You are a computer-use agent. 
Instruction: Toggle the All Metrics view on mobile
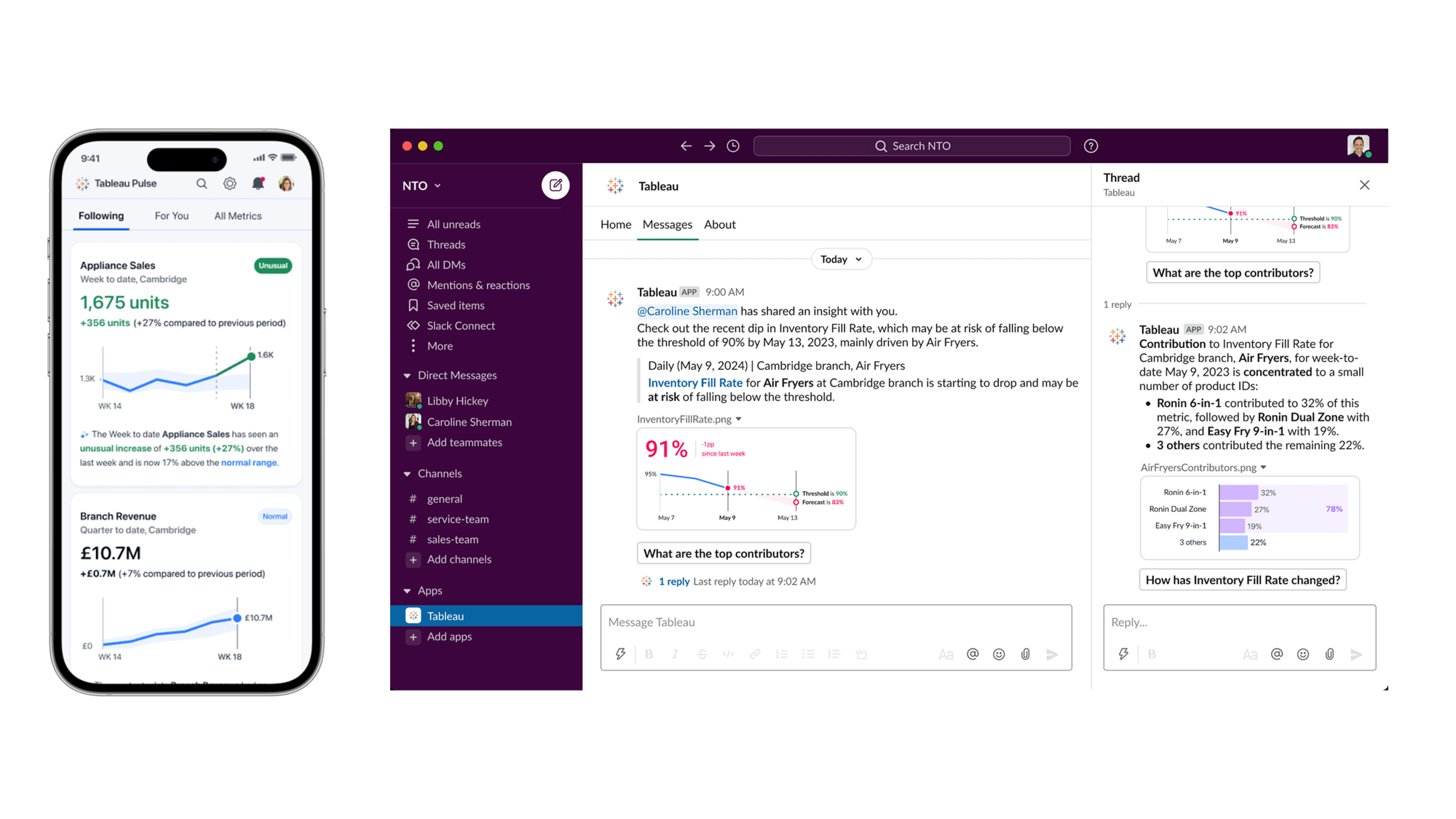point(237,215)
